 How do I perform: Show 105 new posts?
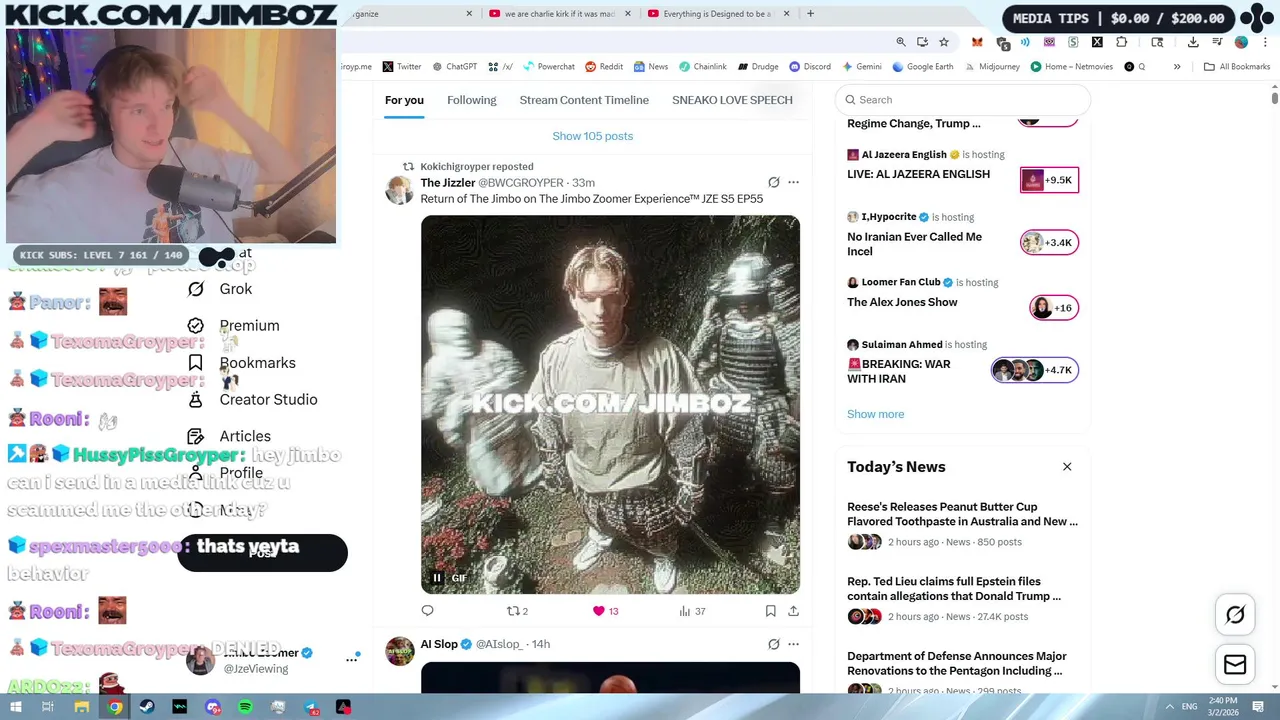click(x=593, y=136)
